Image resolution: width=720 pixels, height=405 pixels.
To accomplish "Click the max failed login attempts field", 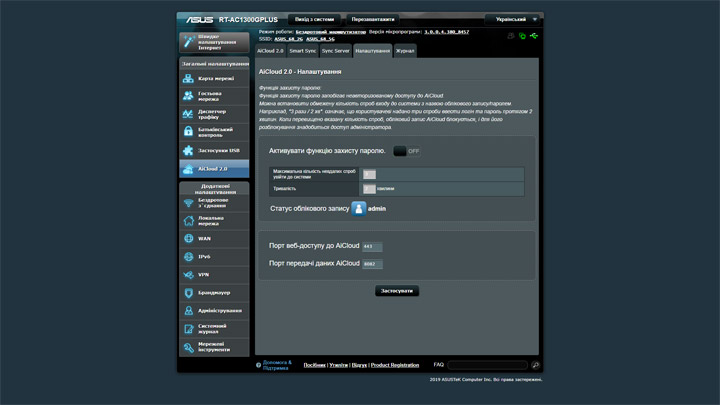I will click(369, 174).
